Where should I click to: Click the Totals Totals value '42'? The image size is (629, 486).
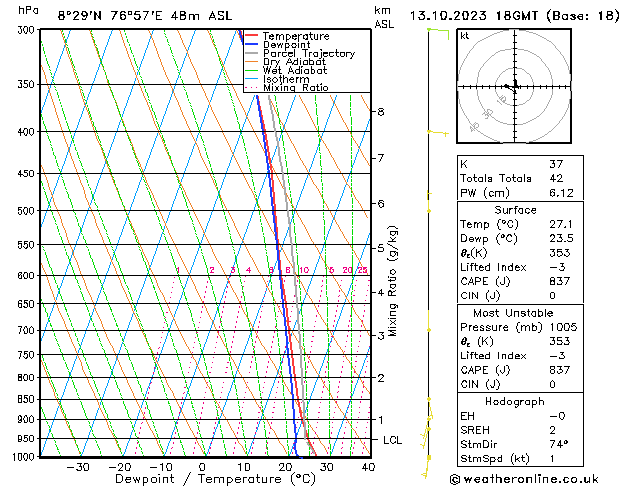tap(556, 178)
